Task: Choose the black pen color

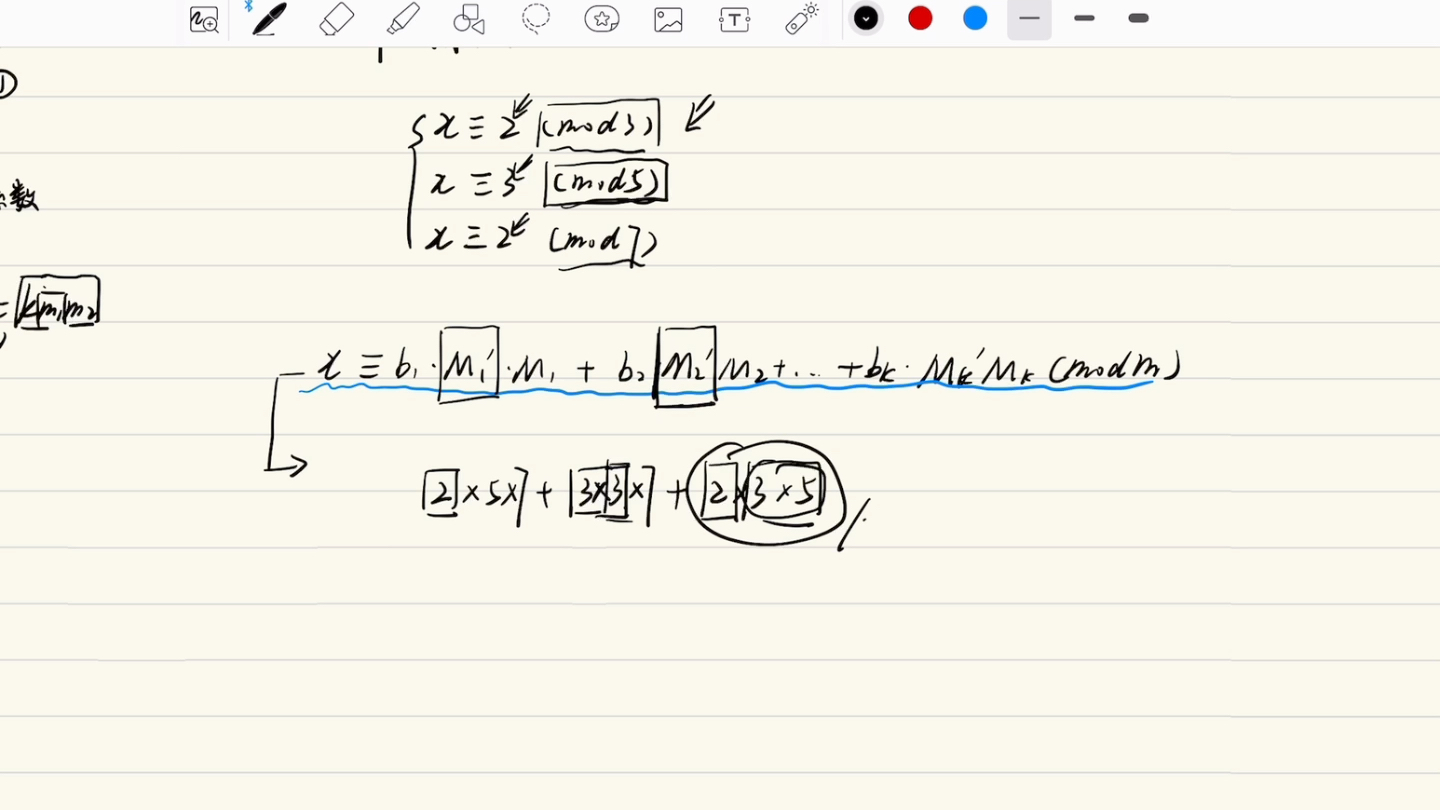Action: 866,18
